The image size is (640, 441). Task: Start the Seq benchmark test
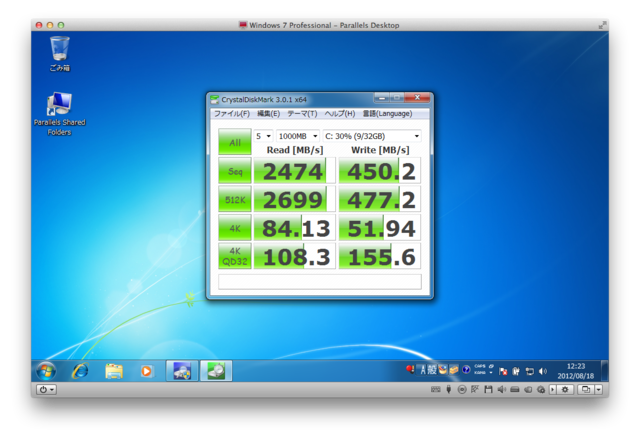click(235, 171)
